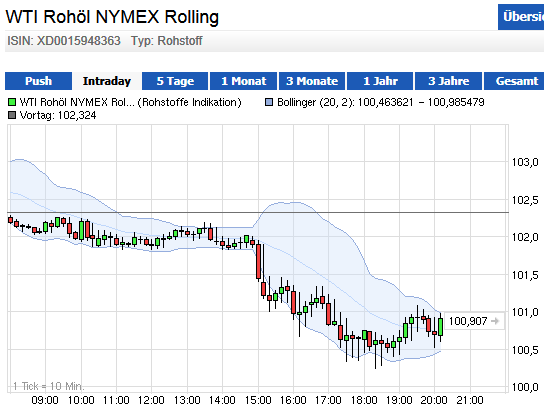The height and width of the screenshot is (411, 544).
Task: Click the 09:00 time axis label
Action: [45, 400]
